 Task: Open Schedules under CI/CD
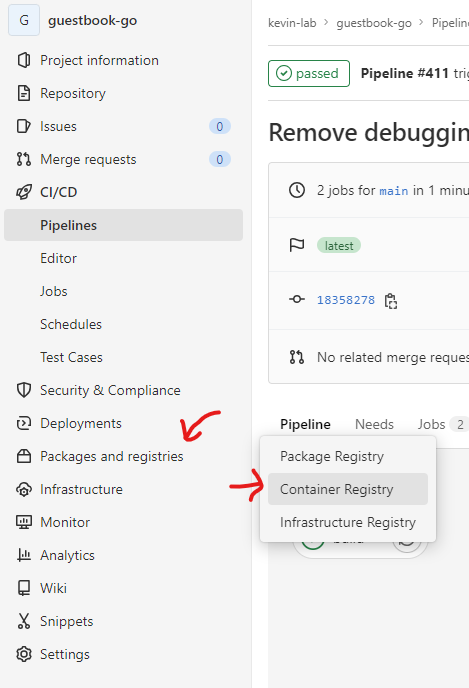click(71, 324)
